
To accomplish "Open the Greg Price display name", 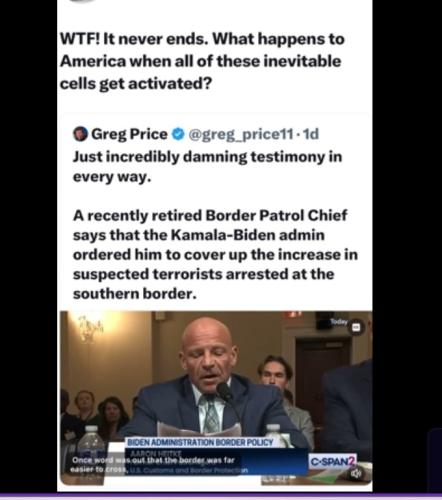I will tap(129, 134).
